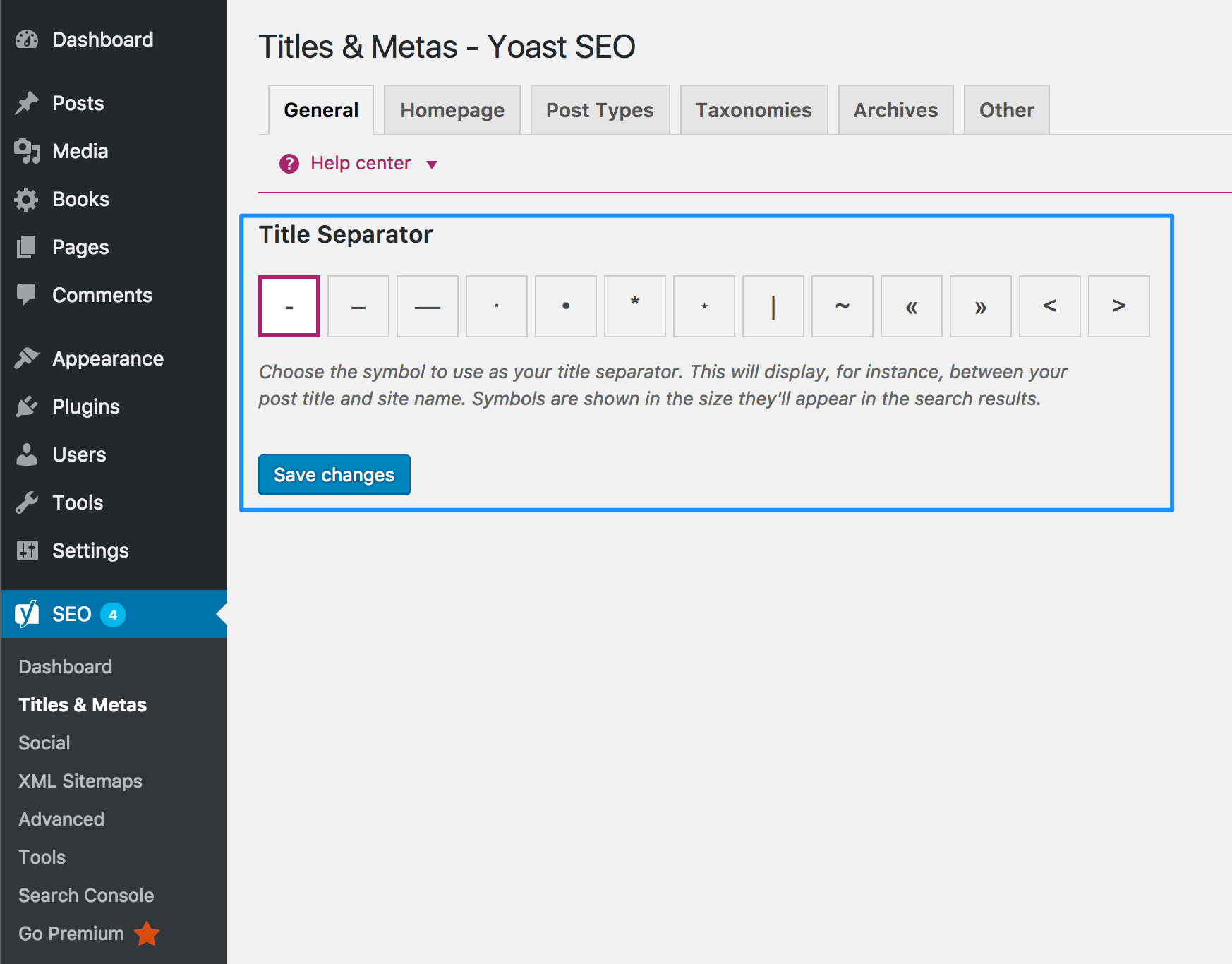This screenshot has height=964, width=1232.
Task: Open the XML Sitemaps submenu link
Action: pos(80,781)
